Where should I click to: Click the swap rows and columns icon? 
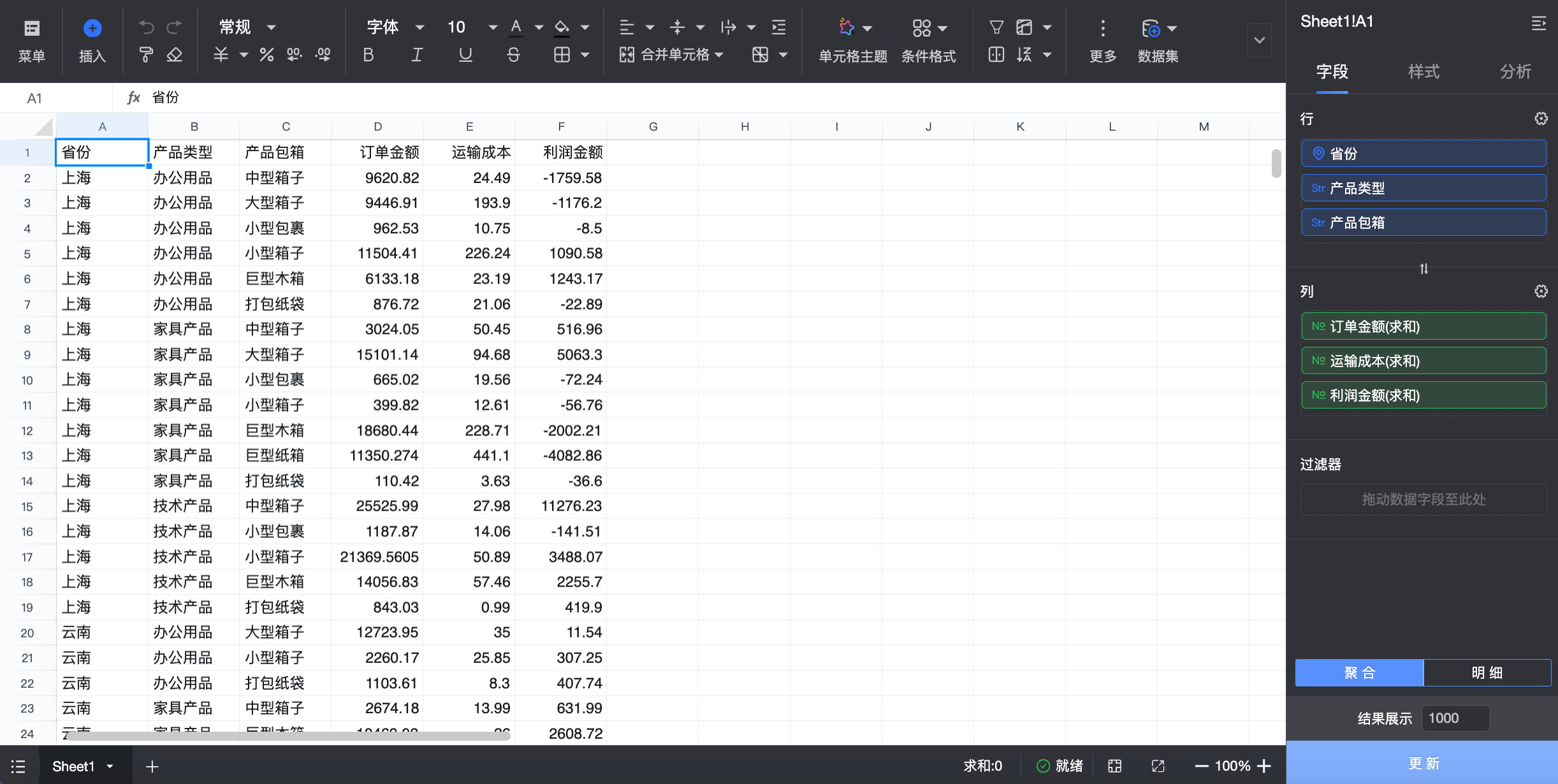pos(1423,269)
